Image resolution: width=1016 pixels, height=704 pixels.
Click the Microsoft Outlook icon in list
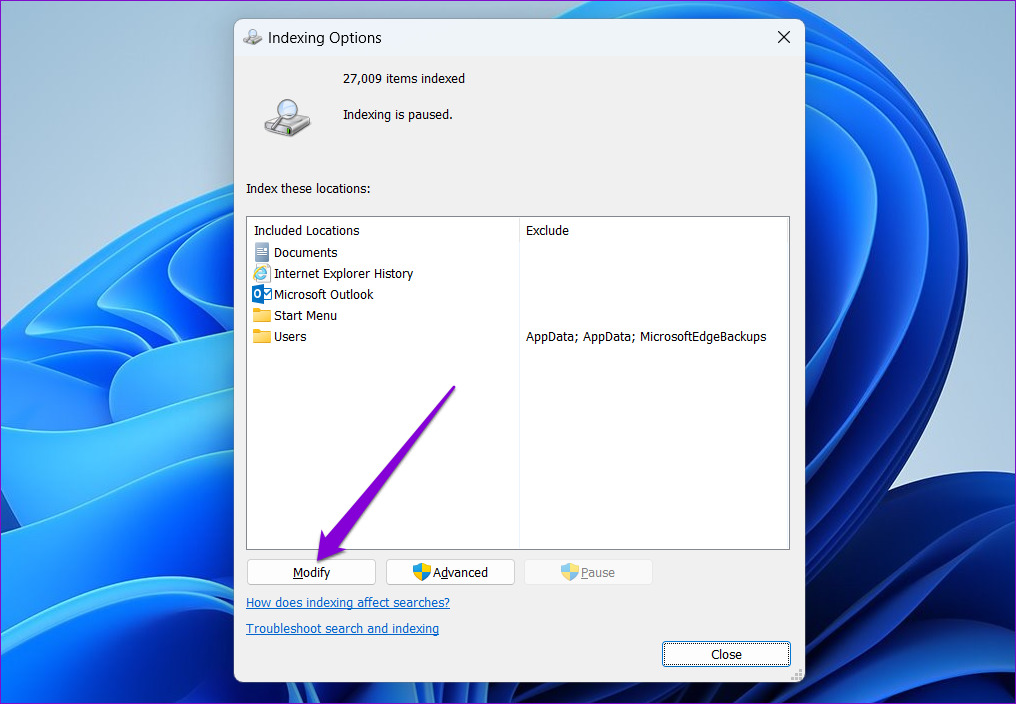(x=262, y=294)
